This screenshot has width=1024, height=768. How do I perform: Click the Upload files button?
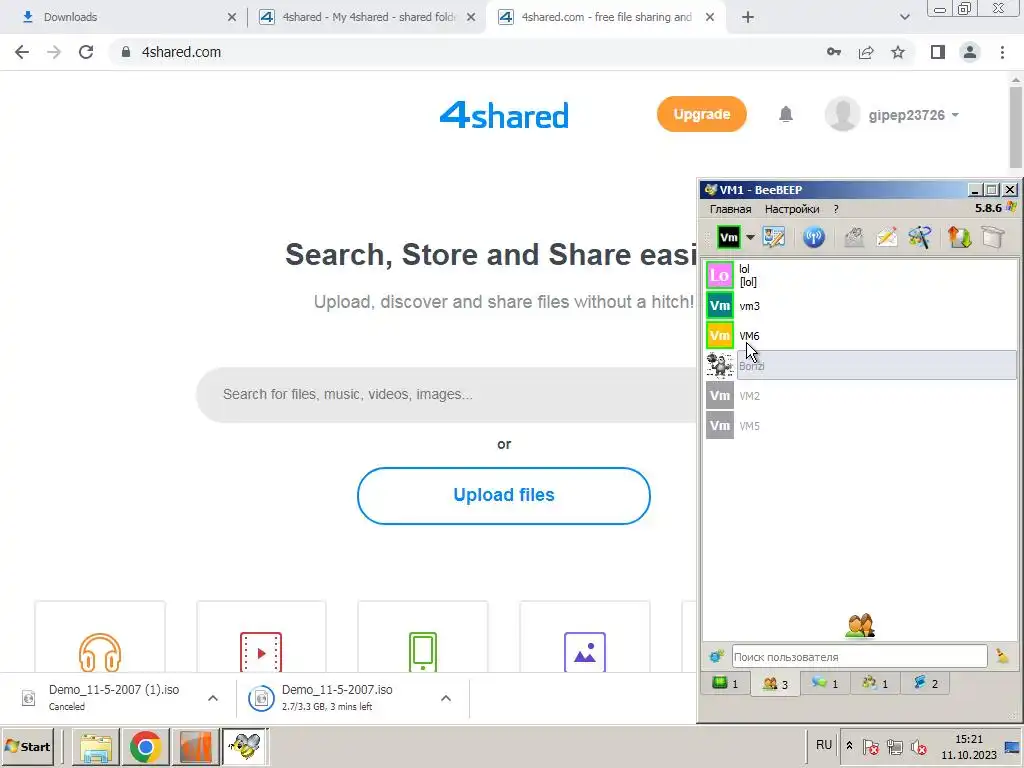[x=504, y=495]
